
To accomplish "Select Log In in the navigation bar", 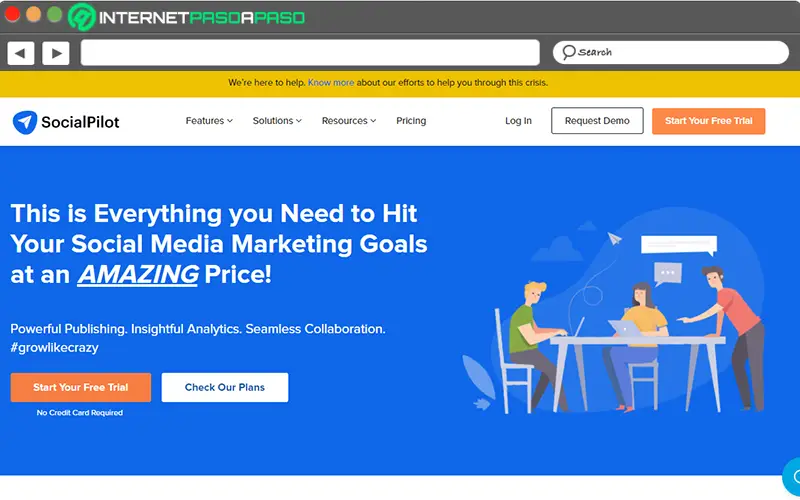I will click(518, 121).
